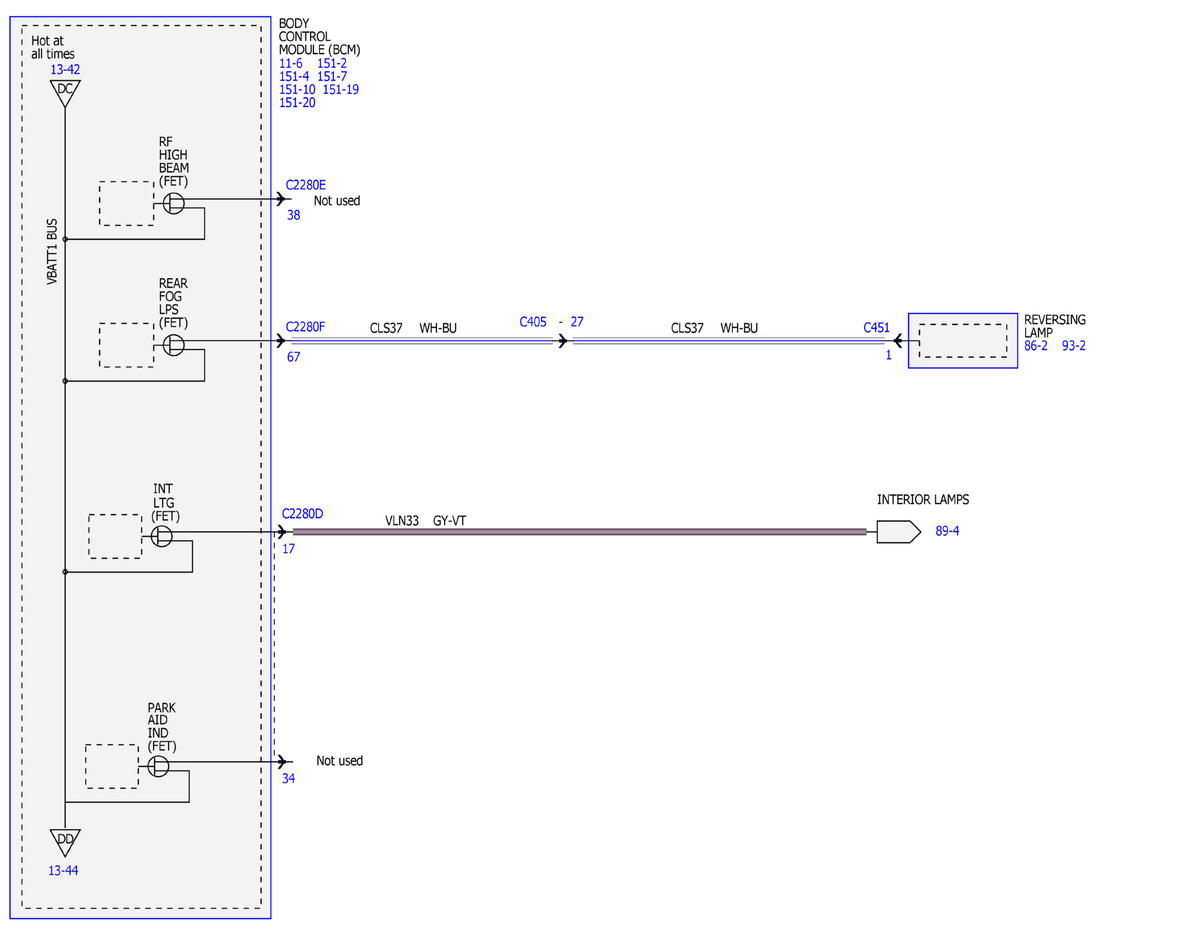Click the Reversing Lamp component box
This screenshot has height=927, width=1200.
pos(962,341)
